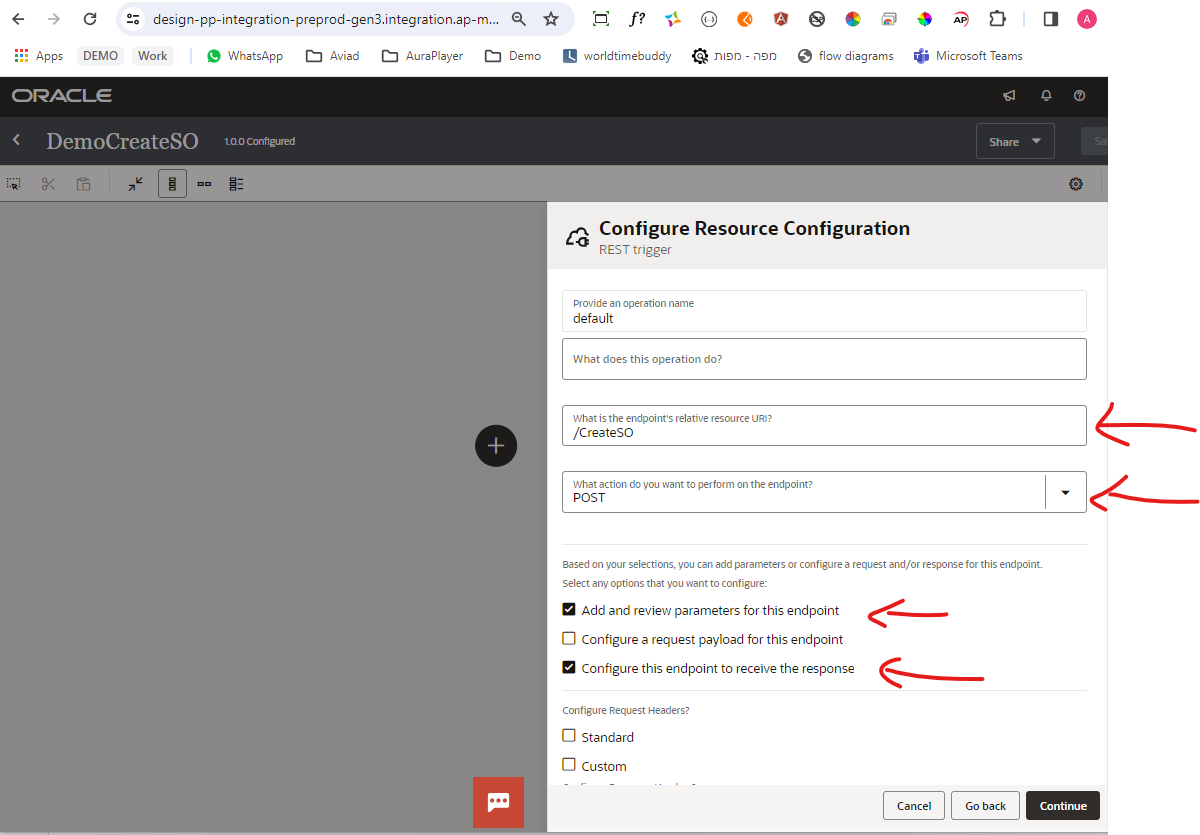Screen dimensions: 1200x835
Task: Enable Configure a request payload checkbox
Action: click(x=569, y=639)
